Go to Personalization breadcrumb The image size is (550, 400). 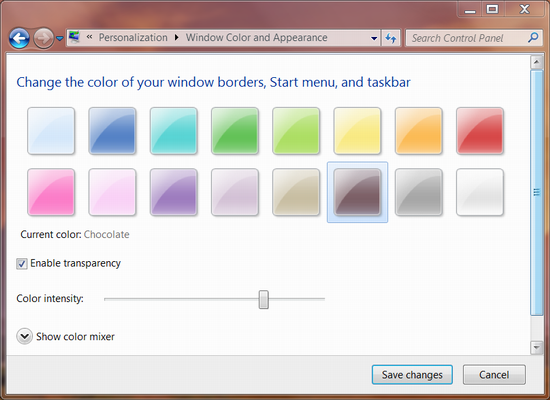point(133,38)
